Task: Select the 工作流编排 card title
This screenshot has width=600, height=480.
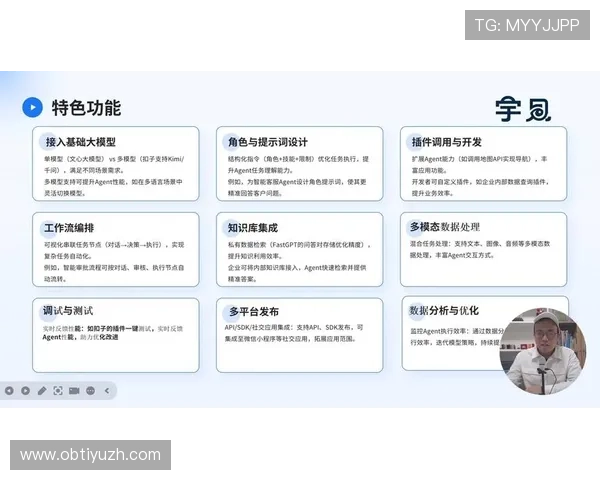Action: click(69, 228)
